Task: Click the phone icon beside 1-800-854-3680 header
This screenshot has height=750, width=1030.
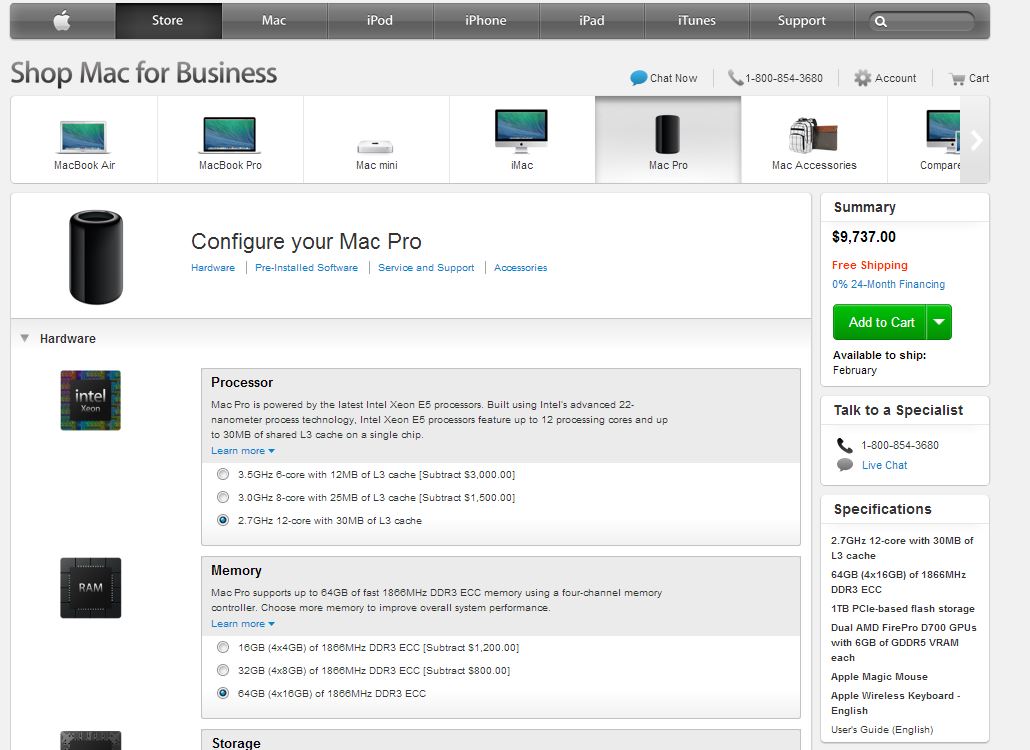Action: click(x=735, y=77)
